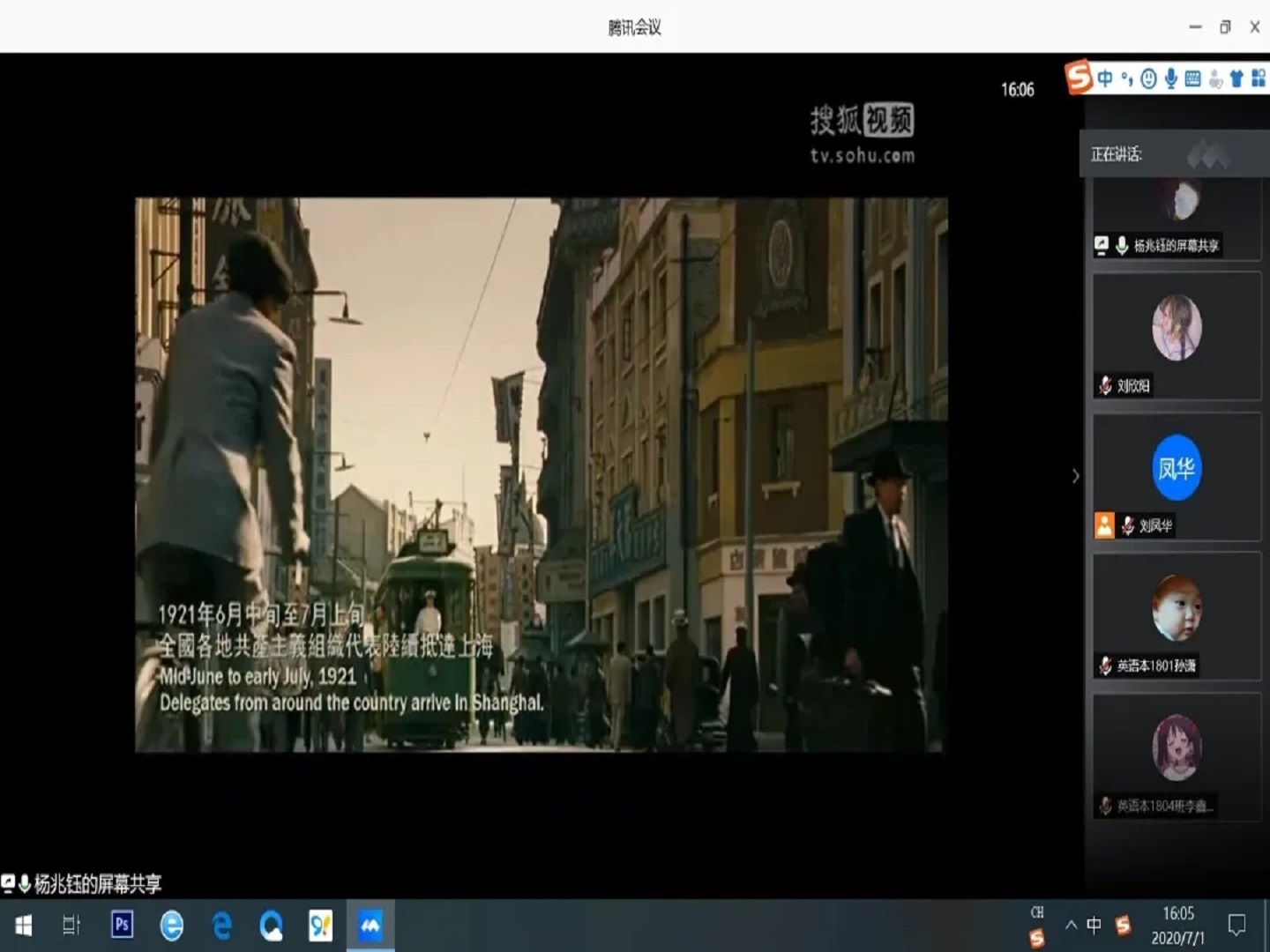Open Microsoft Edge from the taskbar

click(x=221, y=926)
